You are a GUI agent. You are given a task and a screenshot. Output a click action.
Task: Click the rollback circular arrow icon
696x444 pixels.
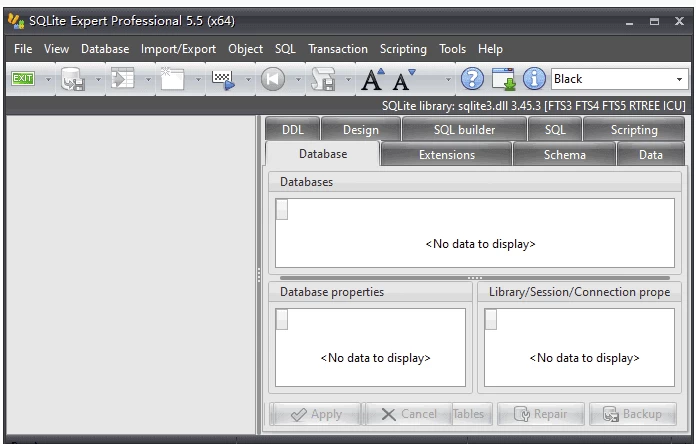point(273,79)
